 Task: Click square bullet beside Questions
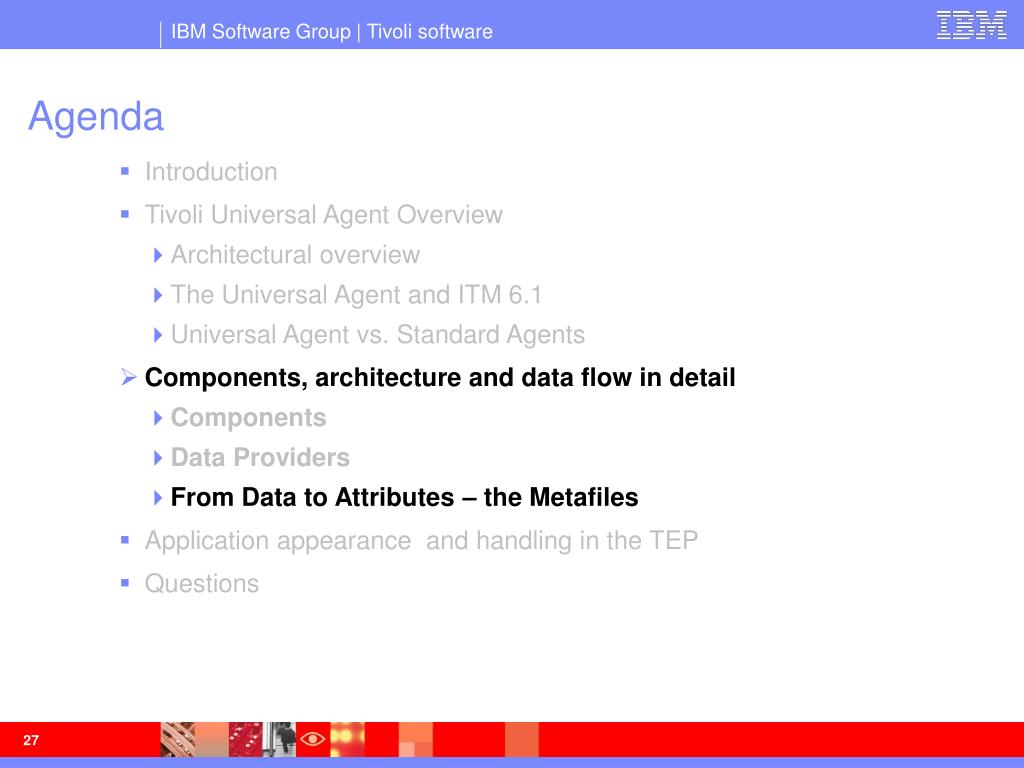pyautogui.click(x=125, y=583)
